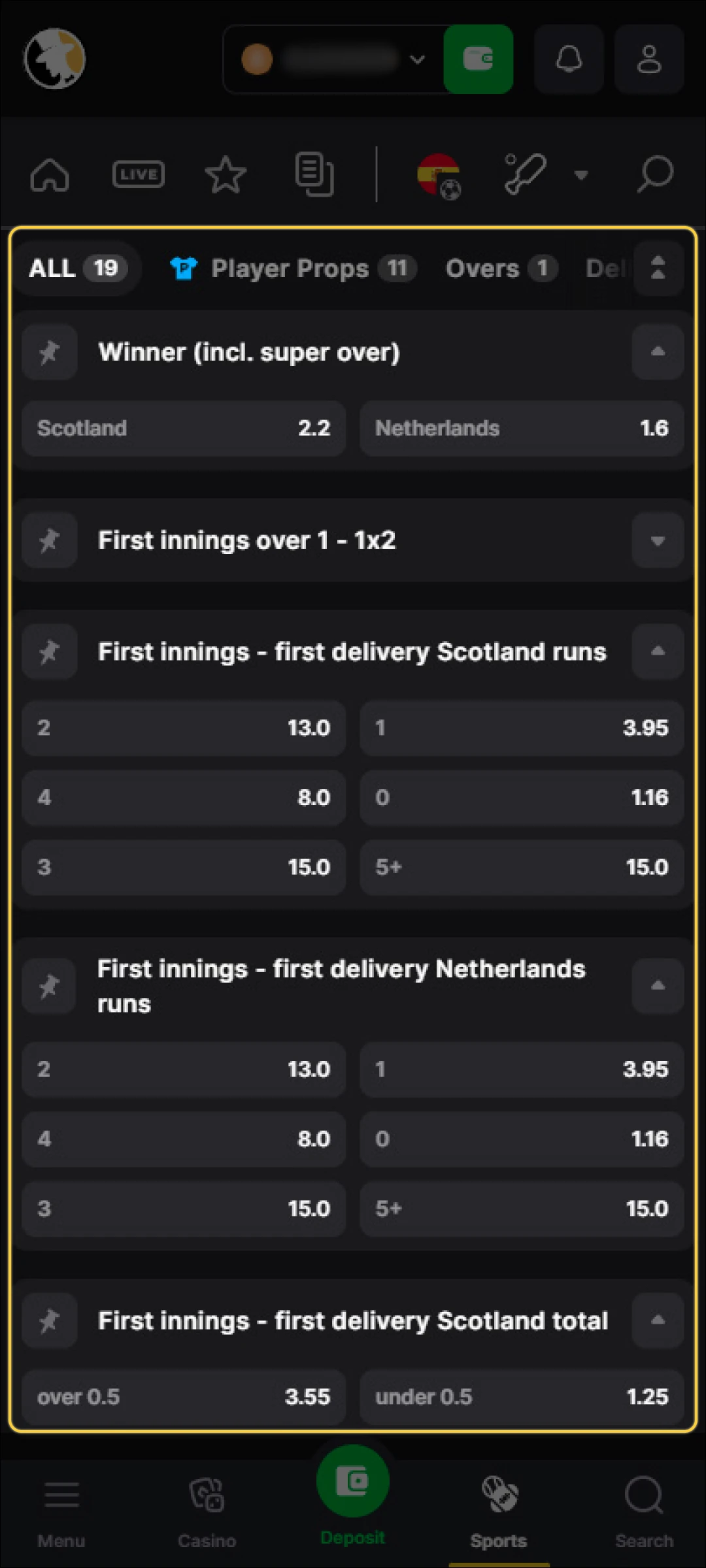Pin the Winner (incl. super over) market
This screenshot has height=1568, width=706.
[x=49, y=352]
